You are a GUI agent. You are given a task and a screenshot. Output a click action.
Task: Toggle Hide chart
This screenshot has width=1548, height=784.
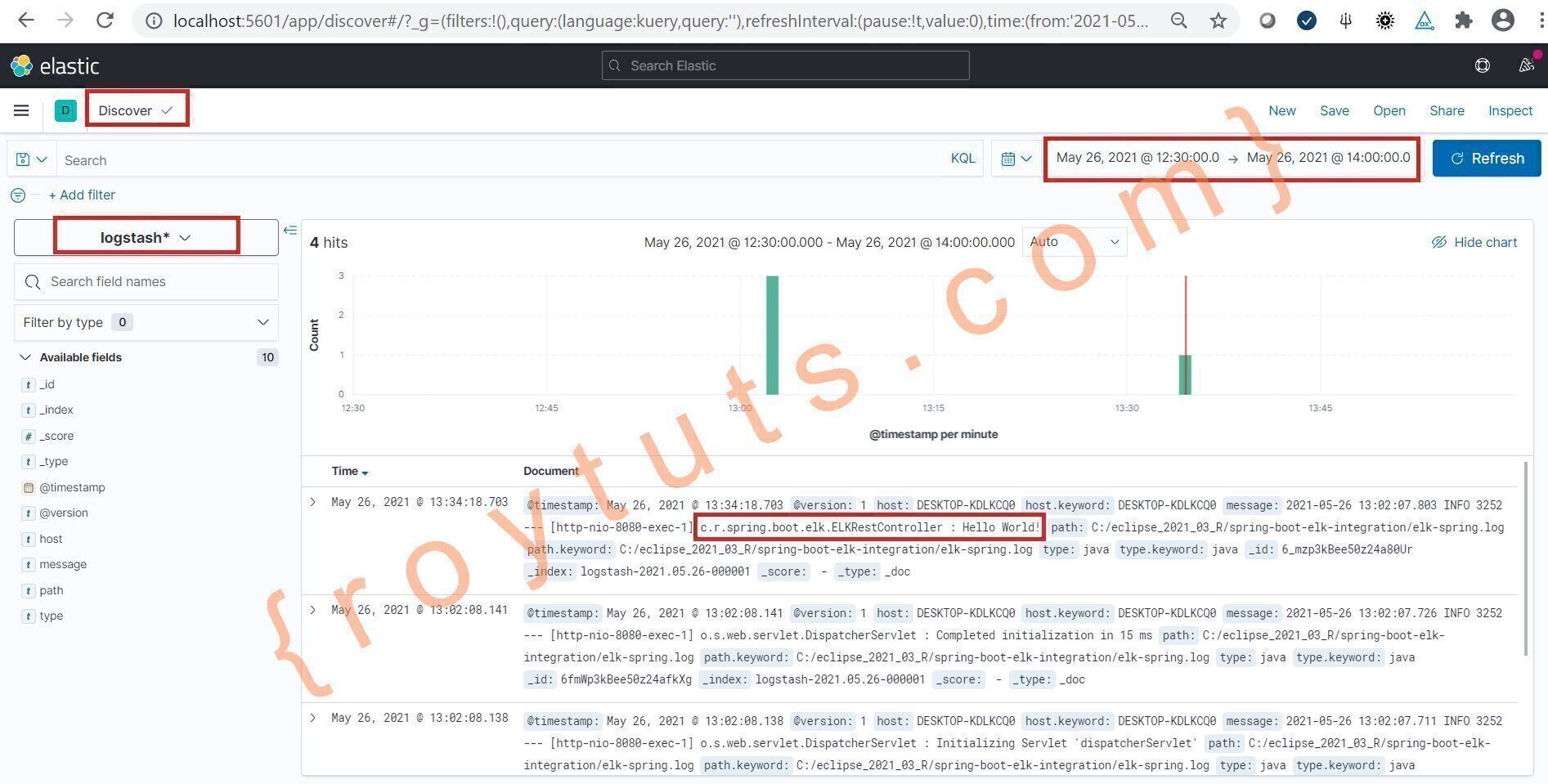[x=1474, y=242]
